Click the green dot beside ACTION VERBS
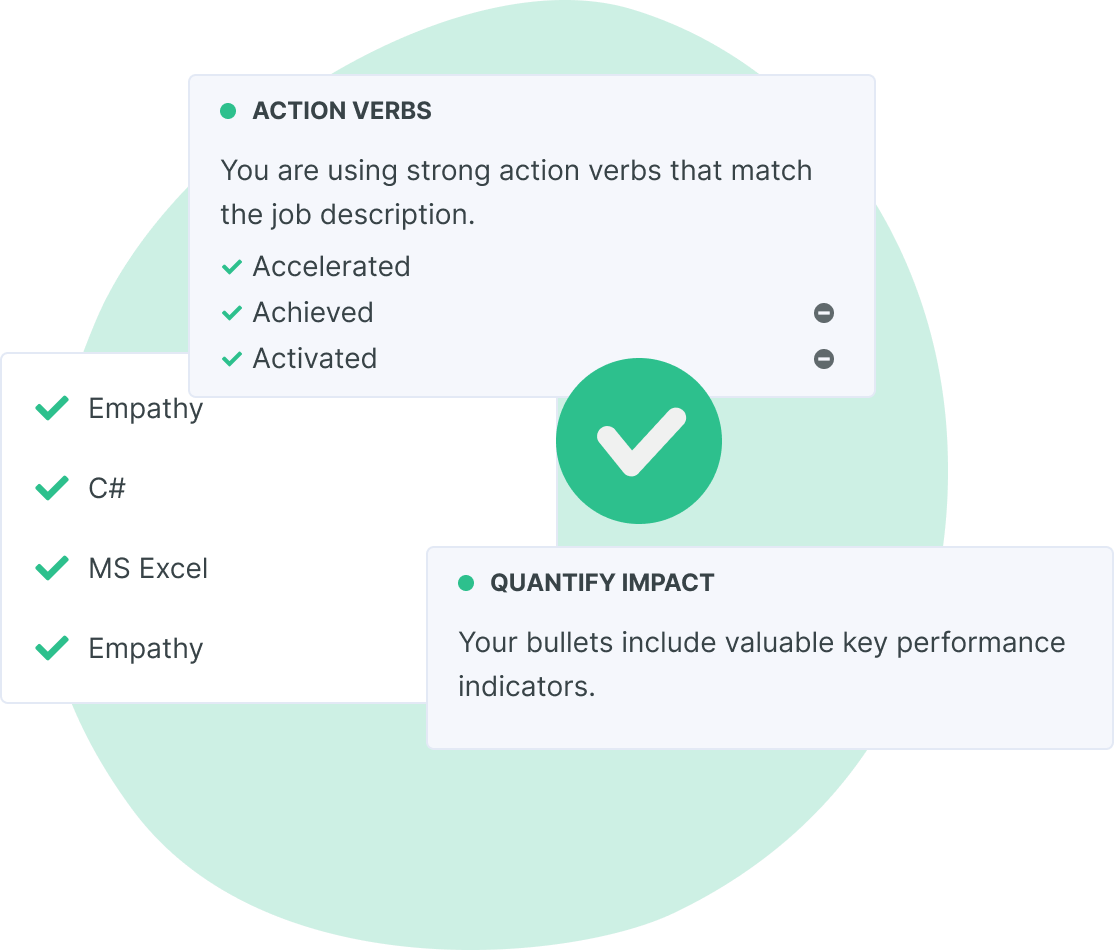 [228, 111]
